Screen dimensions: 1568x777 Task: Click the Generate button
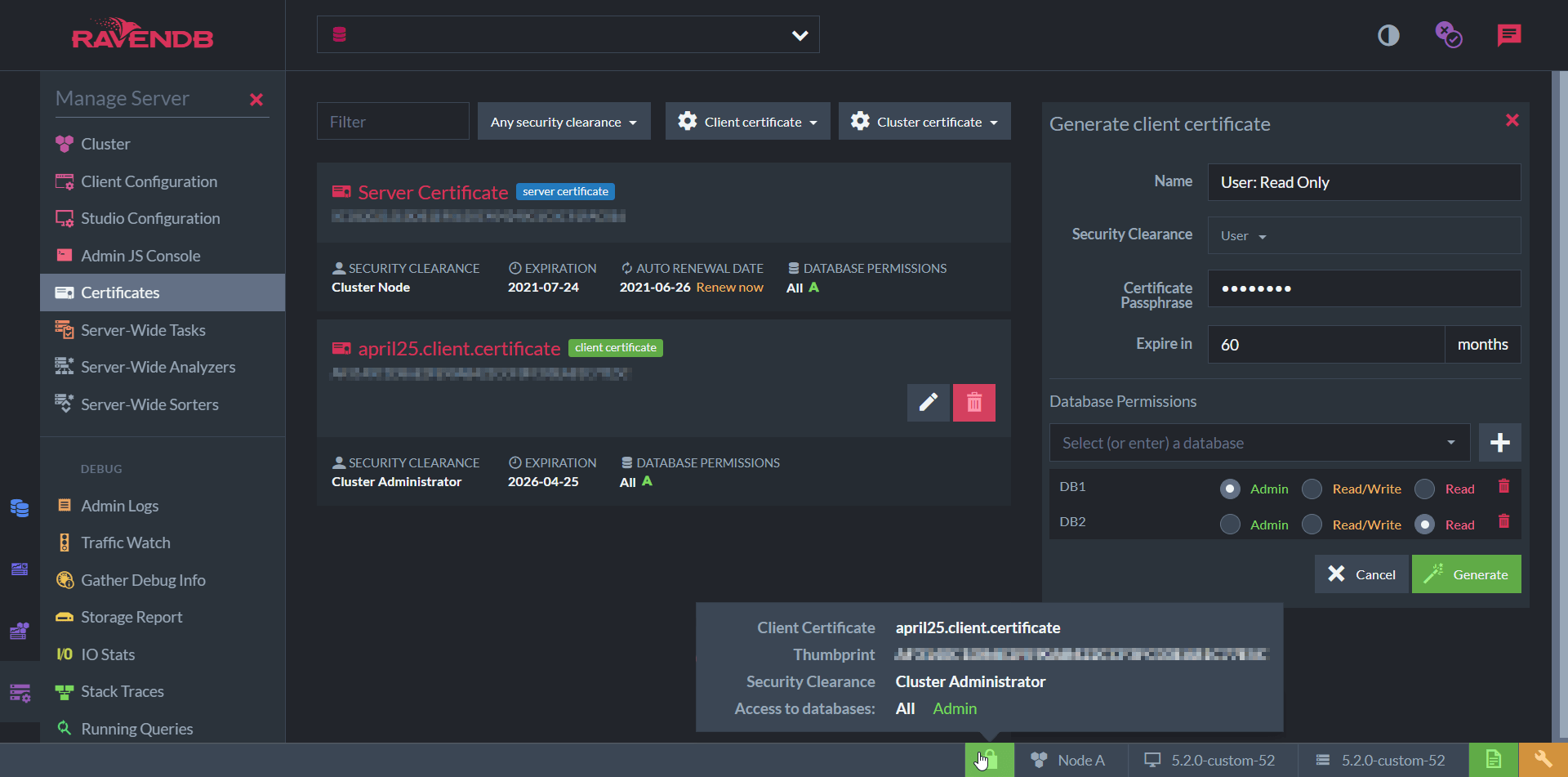tap(1466, 574)
